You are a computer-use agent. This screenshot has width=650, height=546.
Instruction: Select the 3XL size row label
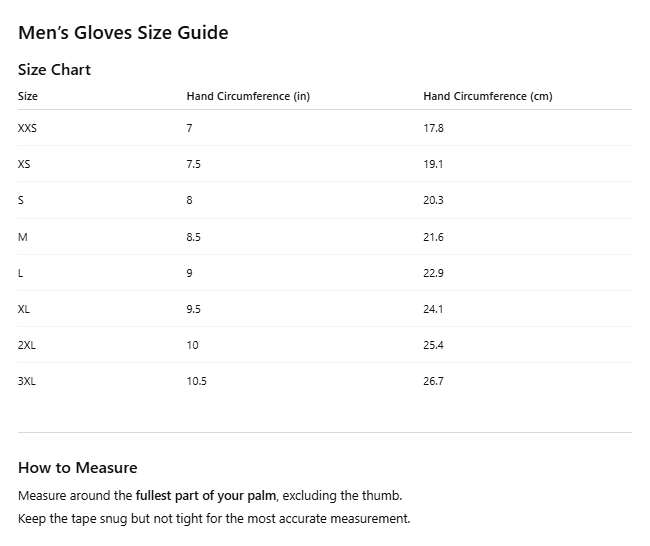coord(27,382)
